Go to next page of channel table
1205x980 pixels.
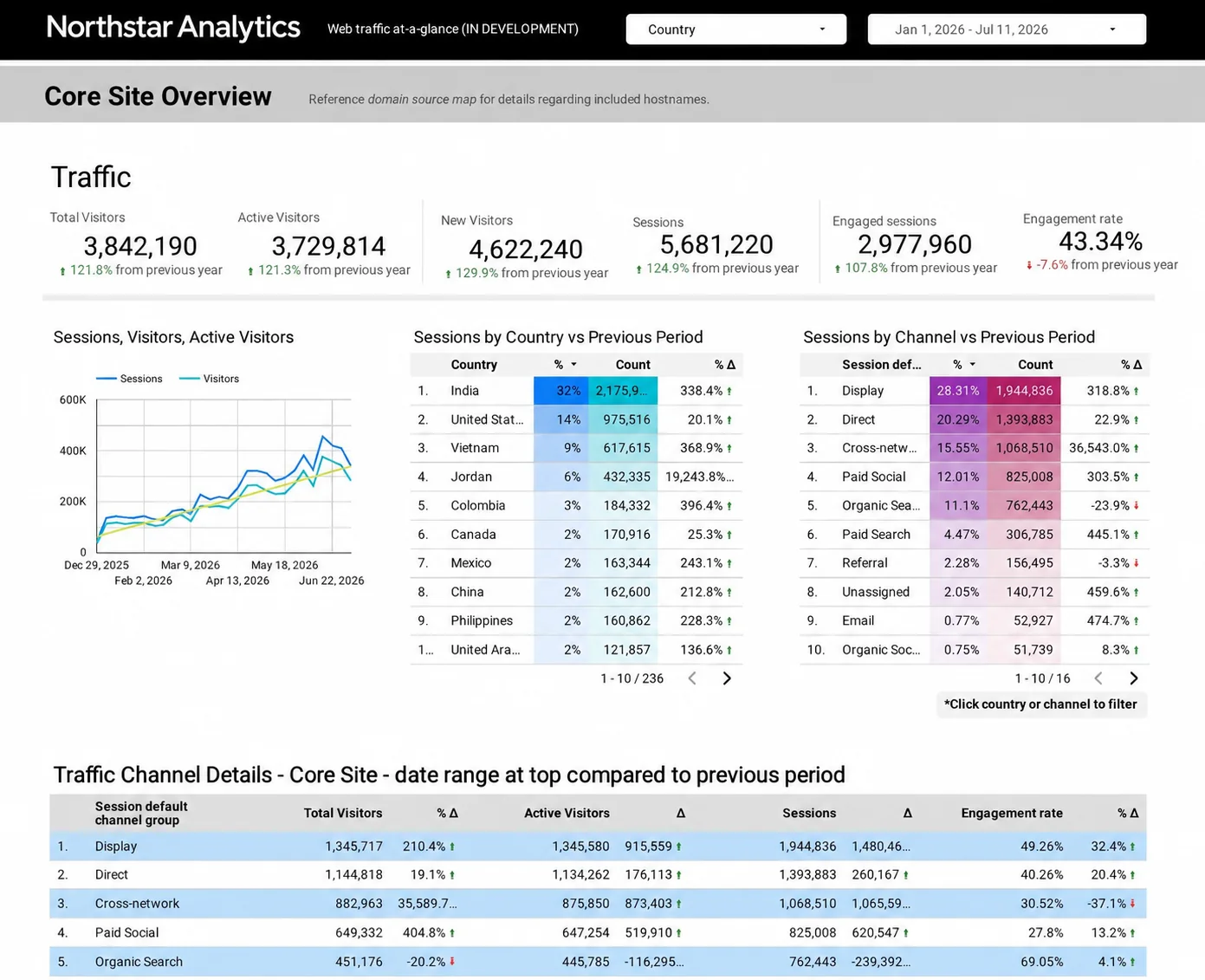point(1133,678)
